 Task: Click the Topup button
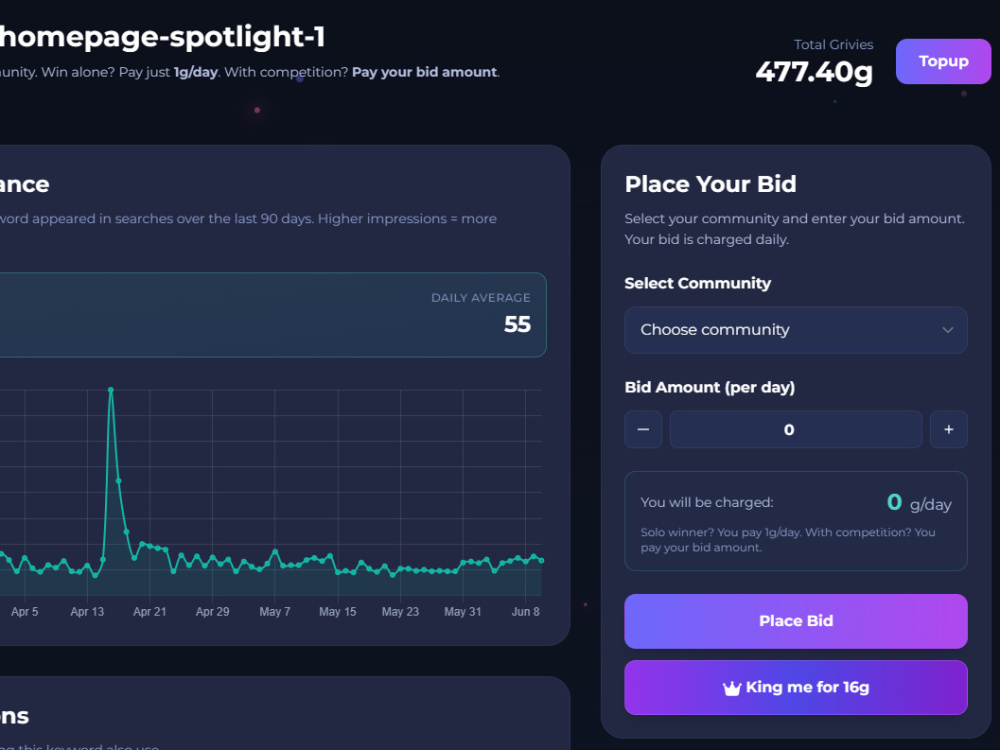(x=943, y=61)
